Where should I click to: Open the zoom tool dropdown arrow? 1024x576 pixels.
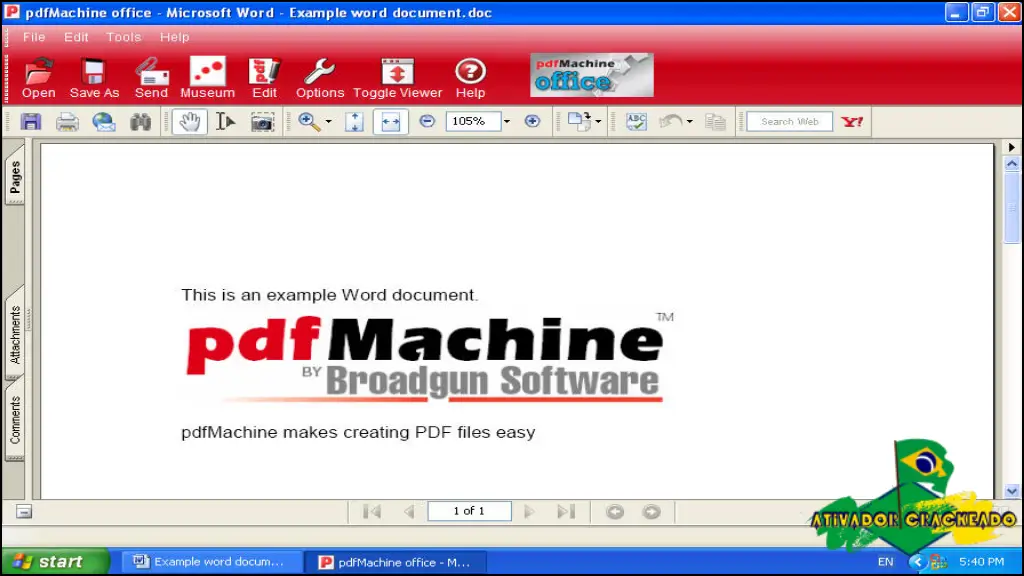tap(328, 121)
